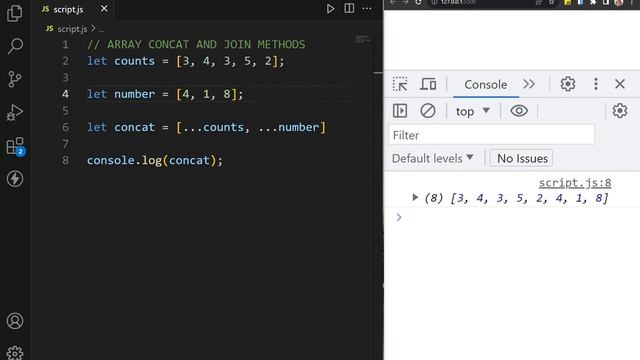Open the Run and Debug view
Image resolution: width=640 pixels, height=360 pixels.
pyautogui.click(x=15, y=112)
